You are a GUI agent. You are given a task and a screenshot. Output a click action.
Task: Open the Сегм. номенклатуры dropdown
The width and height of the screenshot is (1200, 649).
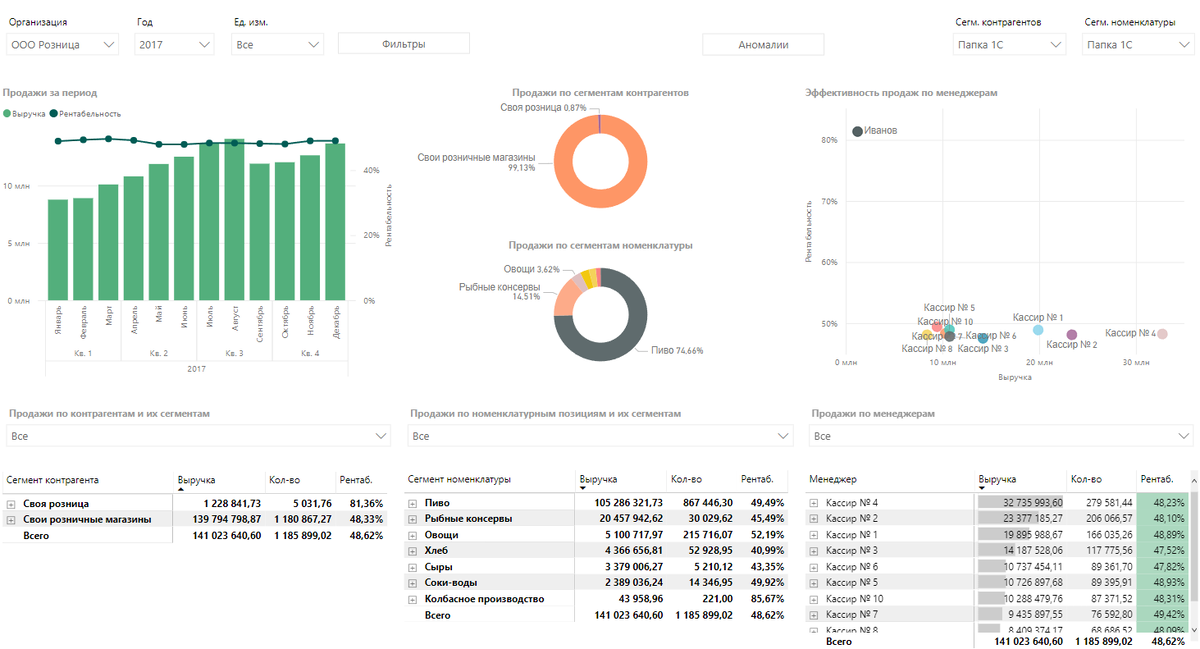[1138, 44]
